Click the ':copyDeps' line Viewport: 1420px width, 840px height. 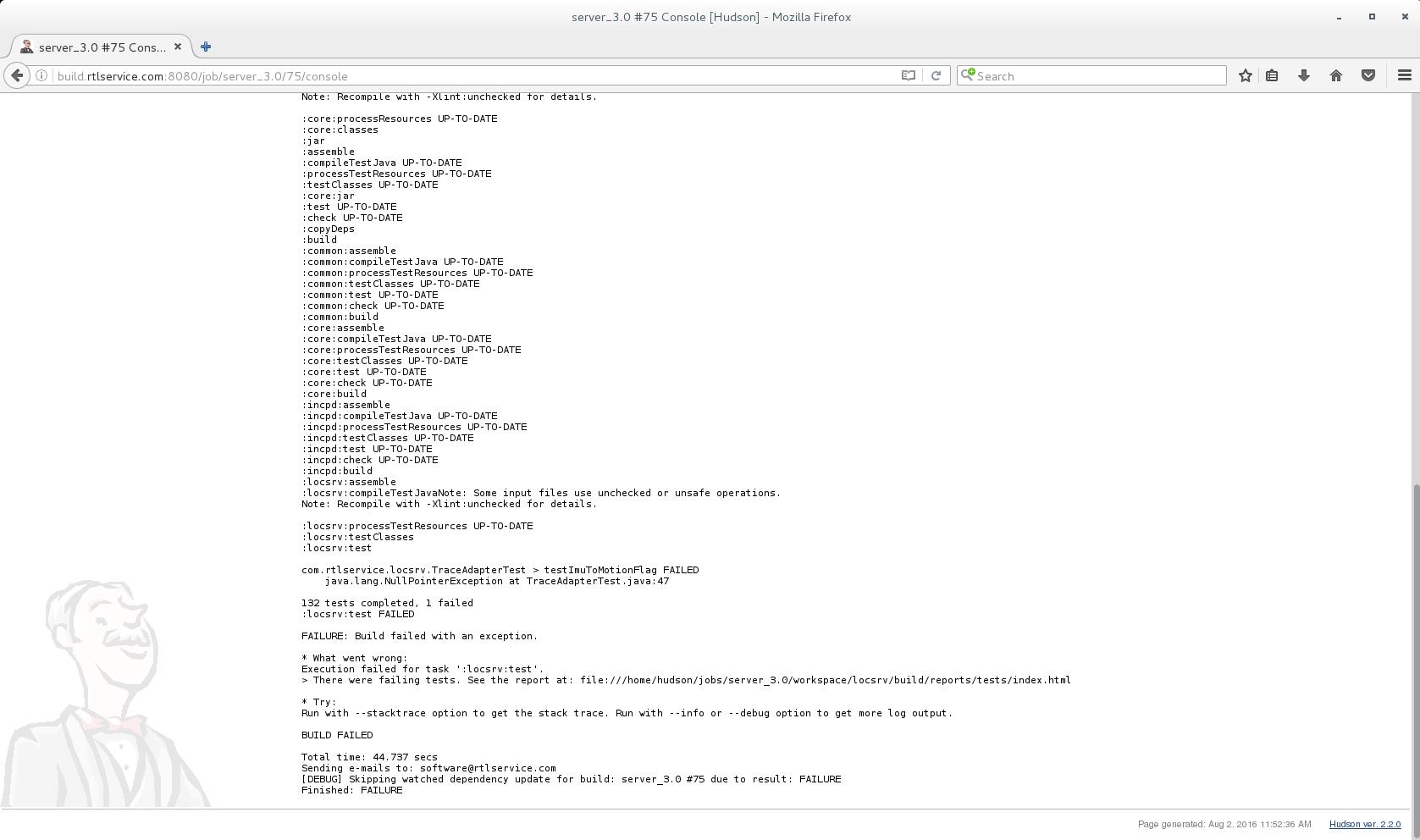[329, 229]
